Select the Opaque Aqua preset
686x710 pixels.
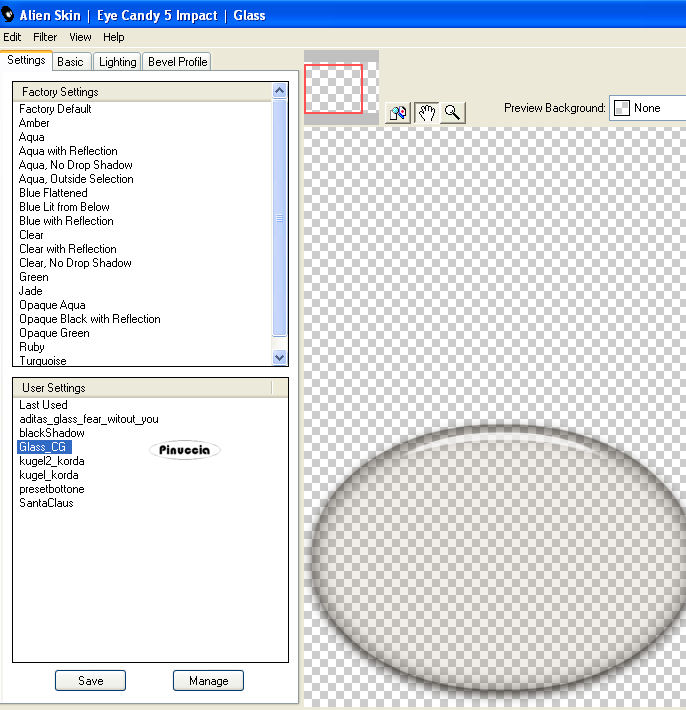tap(53, 306)
